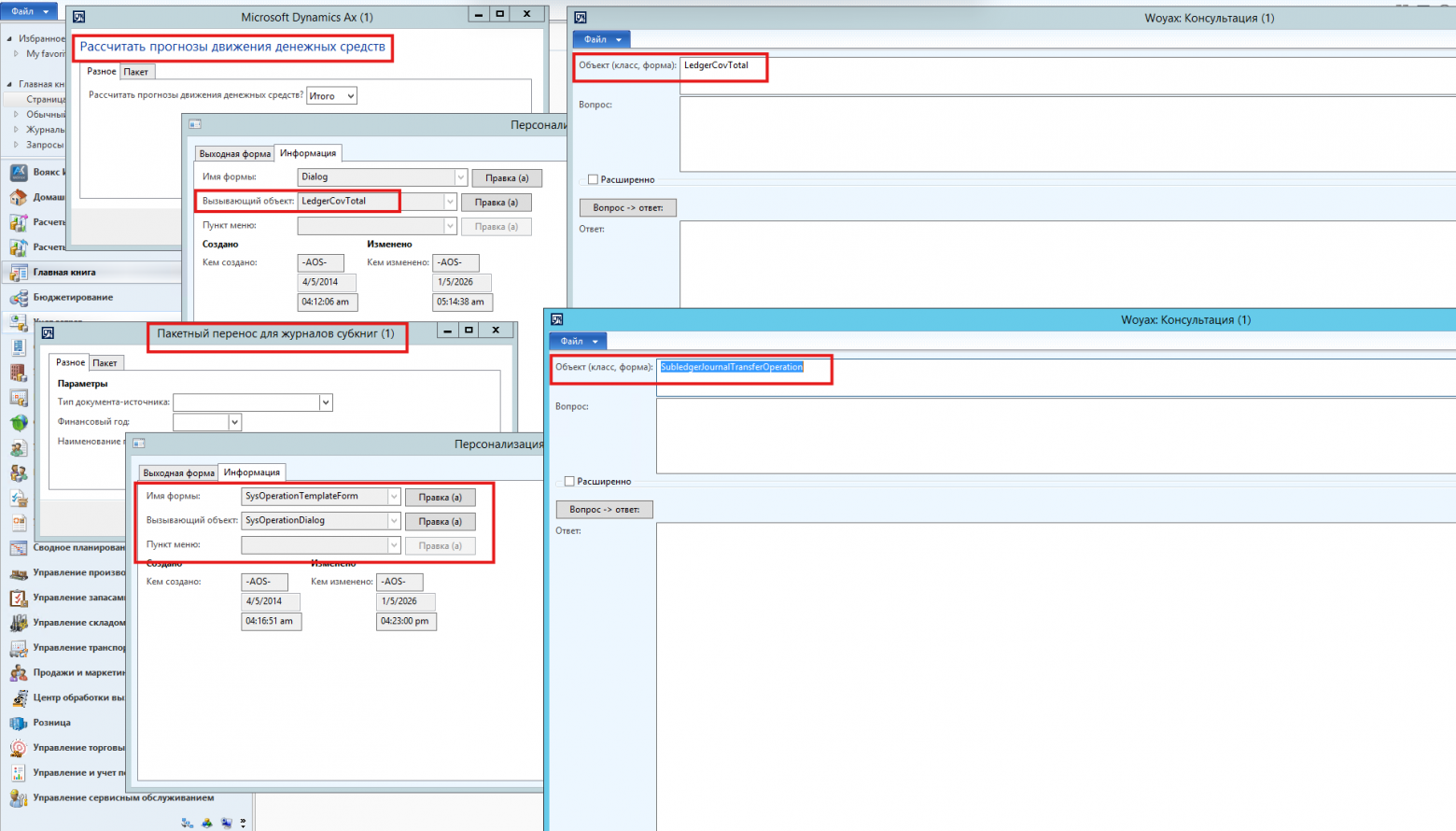The height and width of the screenshot is (831, 1456).
Task: Expand the Журналы tree node
Action: point(16,130)
